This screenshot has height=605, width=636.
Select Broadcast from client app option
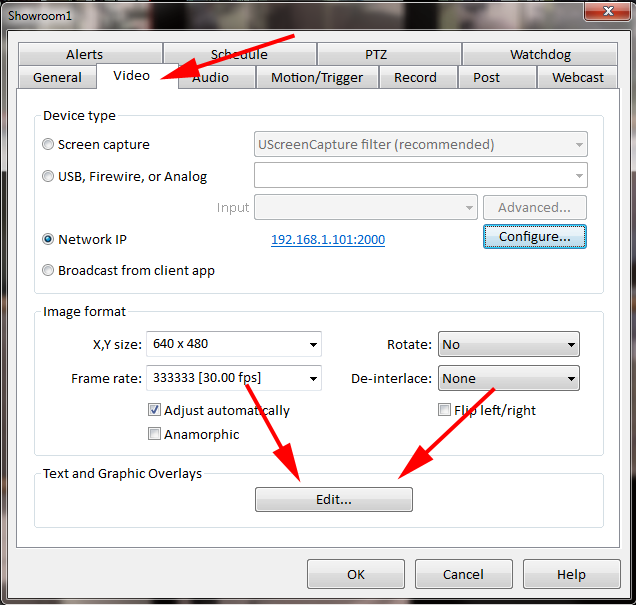(x=49, y=270)
